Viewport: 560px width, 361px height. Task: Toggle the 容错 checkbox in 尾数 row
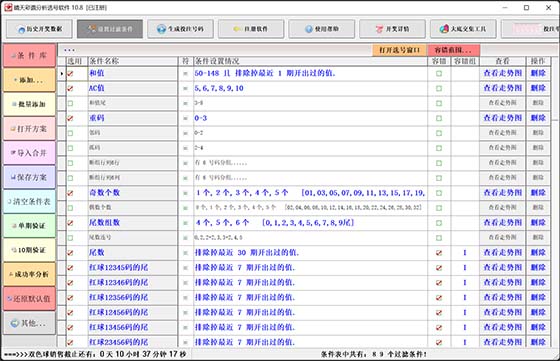[x=439, y=253]
